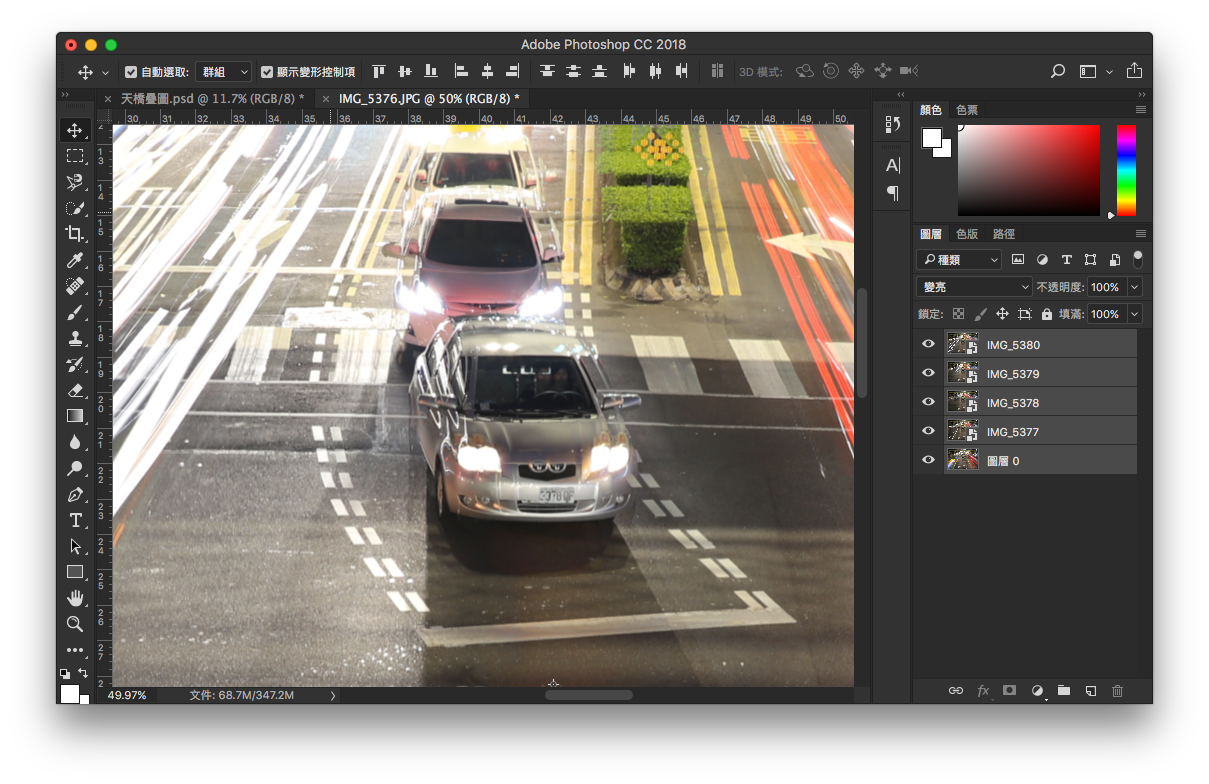Screen dimensions: 1209x784
Task: Select the Dodge tool
Action: (75, 468)
